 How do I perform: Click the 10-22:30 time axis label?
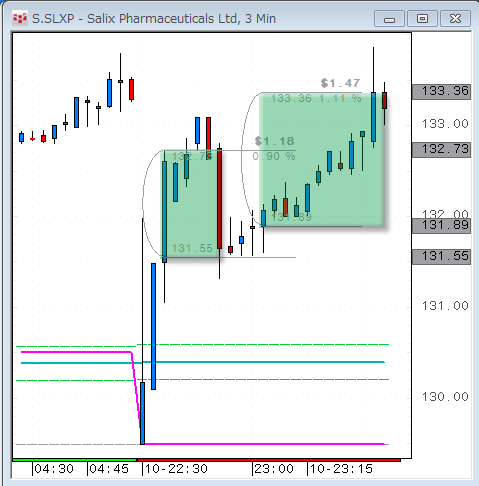click(176, 469)
